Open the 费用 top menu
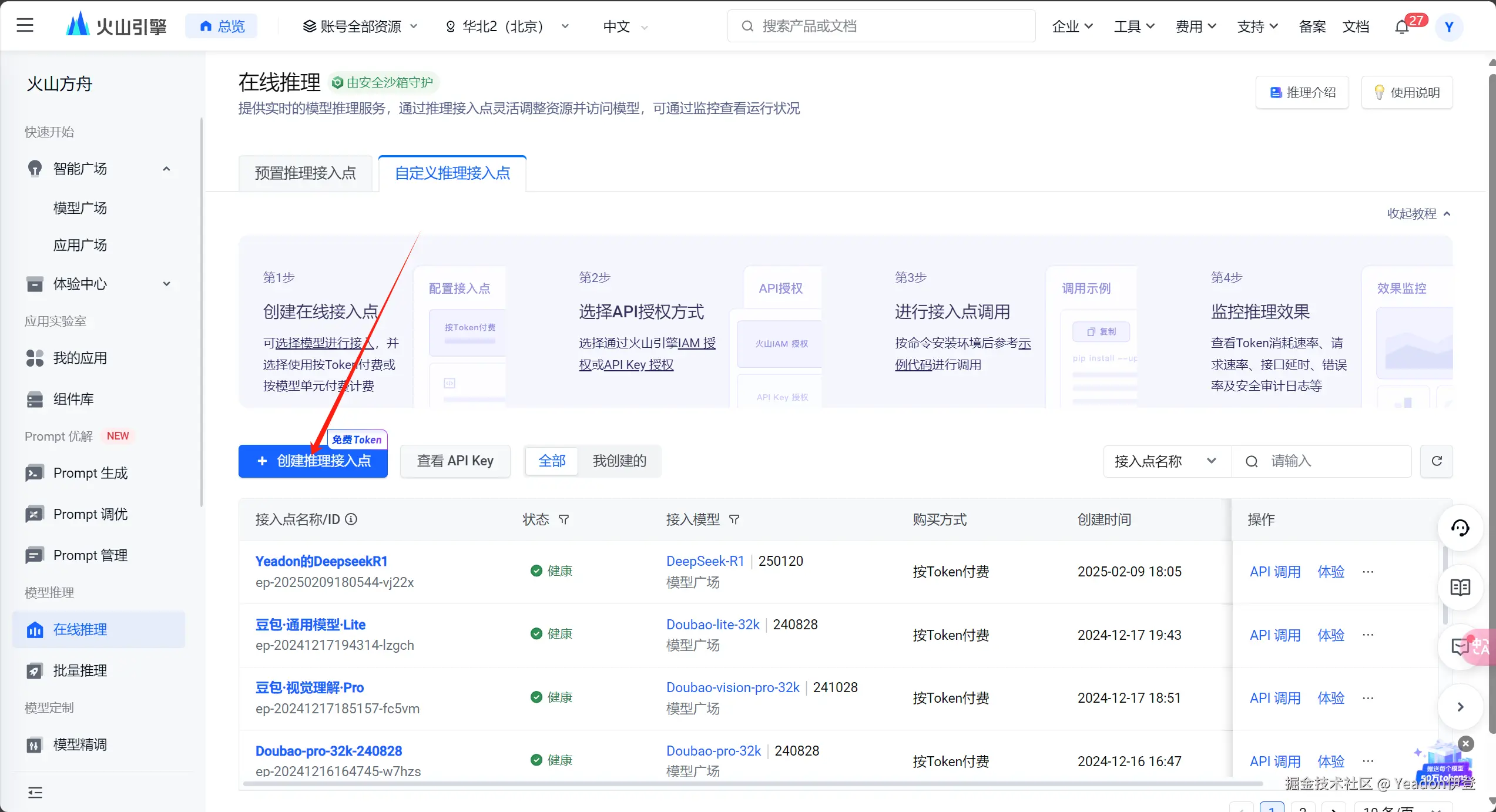Screen dimensions: 1496x812 pos(1195,27)
